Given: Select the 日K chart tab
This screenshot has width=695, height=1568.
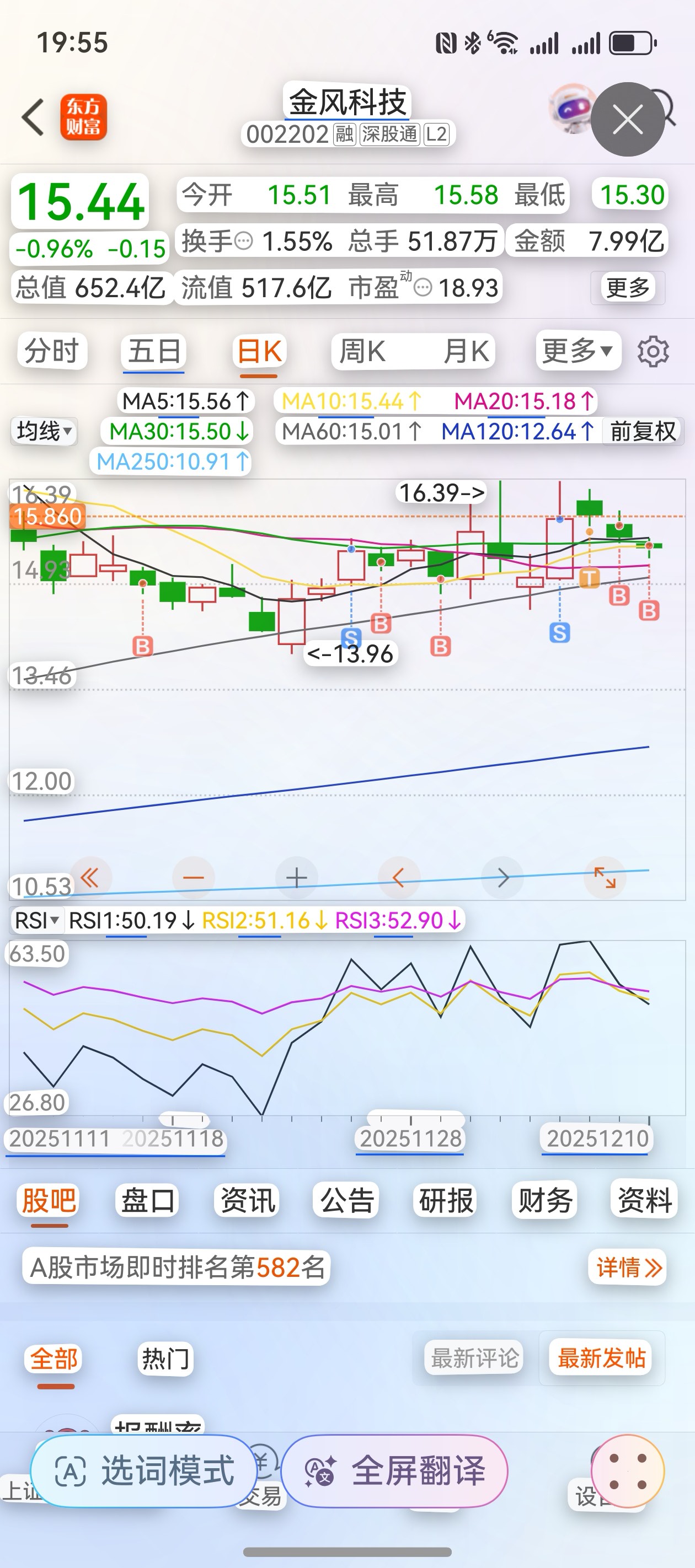Looking at the screenshot, I should [259, 351].
